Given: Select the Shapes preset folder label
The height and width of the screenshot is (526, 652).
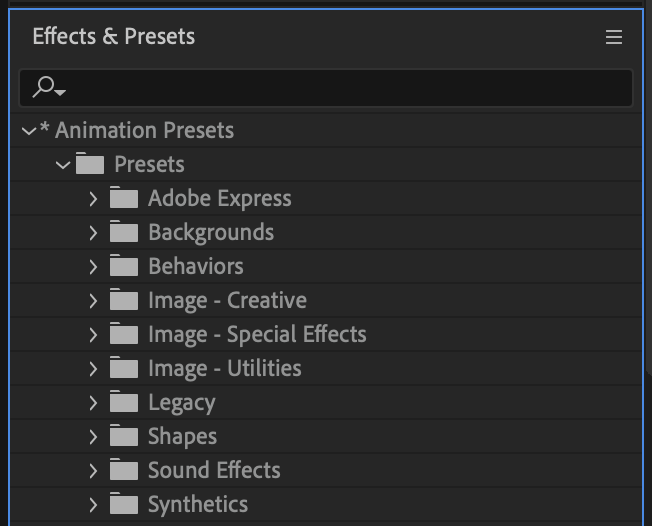Looking at the screenshot, I should pos(183,437).
